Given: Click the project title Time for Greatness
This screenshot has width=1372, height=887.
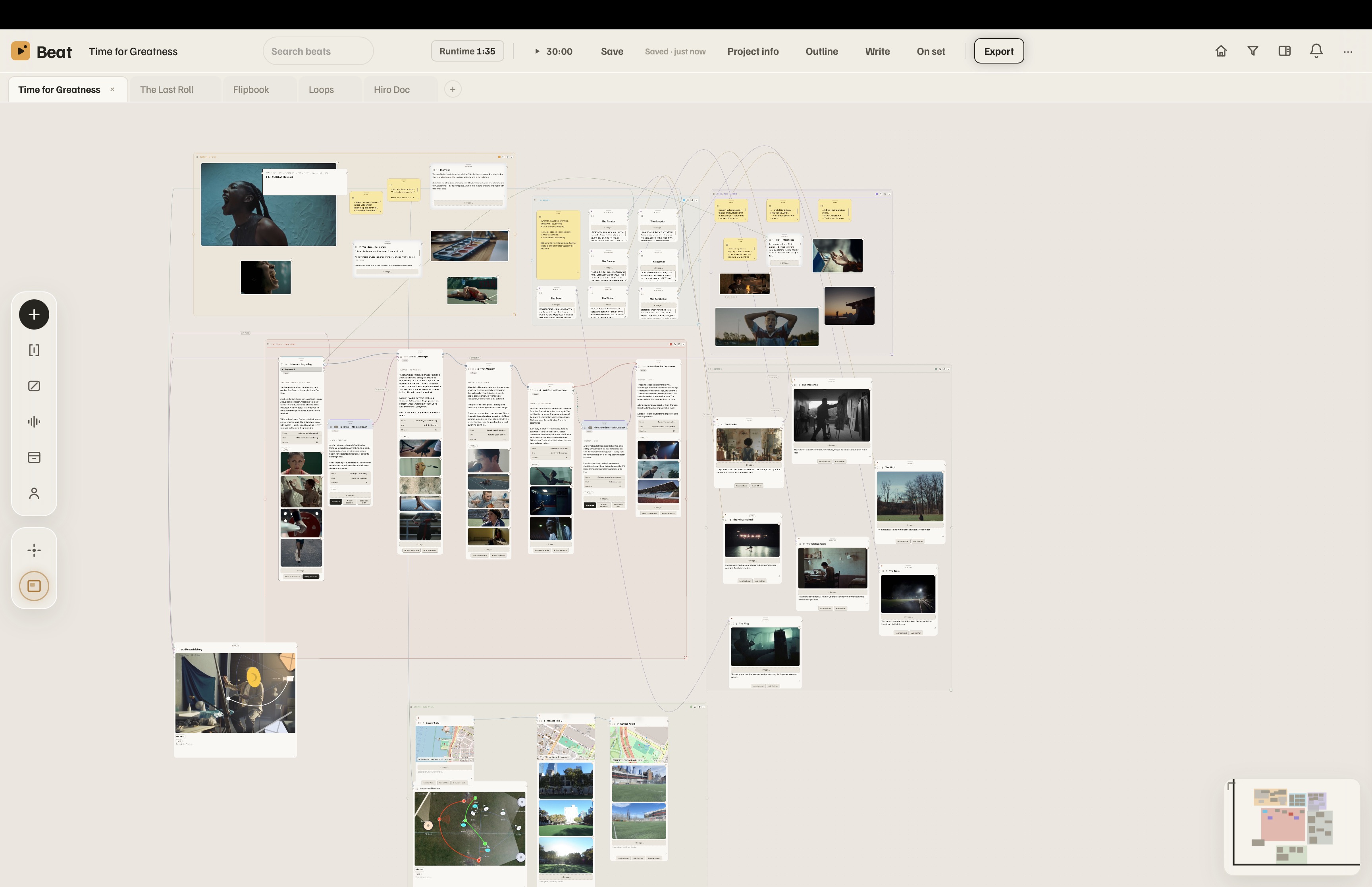Looking at the screenshot, I should click(133, 51).
